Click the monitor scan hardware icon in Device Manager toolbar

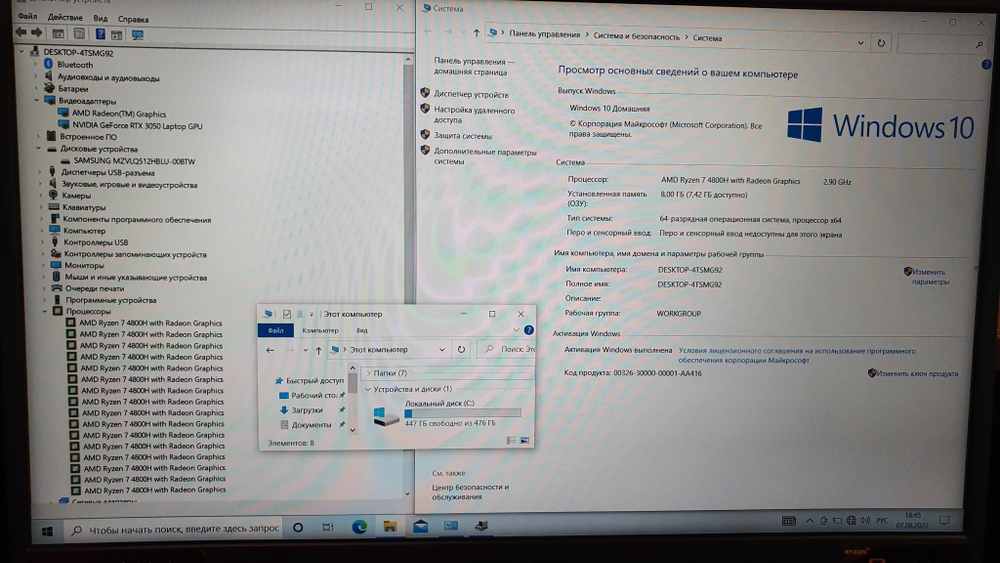[137, 34]
